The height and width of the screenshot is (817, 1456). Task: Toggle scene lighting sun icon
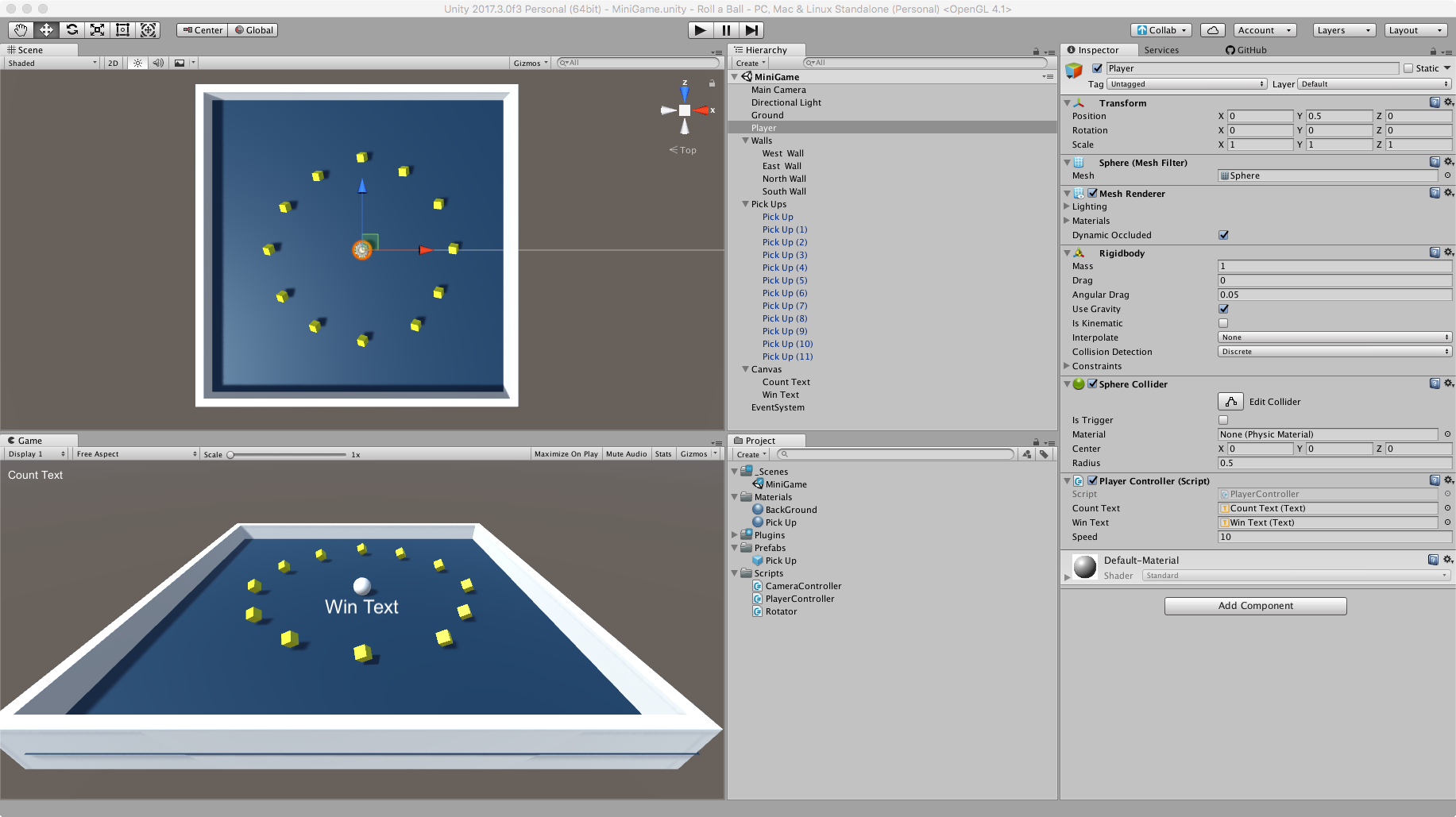(x=137, y=64)
